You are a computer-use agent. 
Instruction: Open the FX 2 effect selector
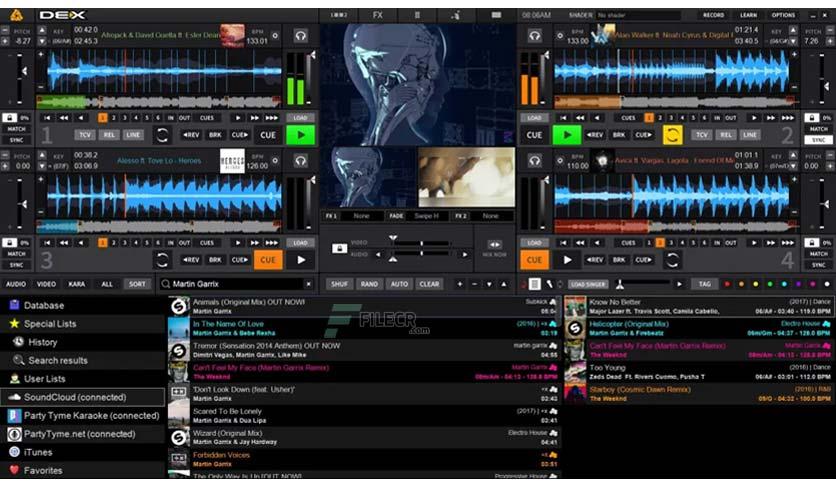click(491, 216)
